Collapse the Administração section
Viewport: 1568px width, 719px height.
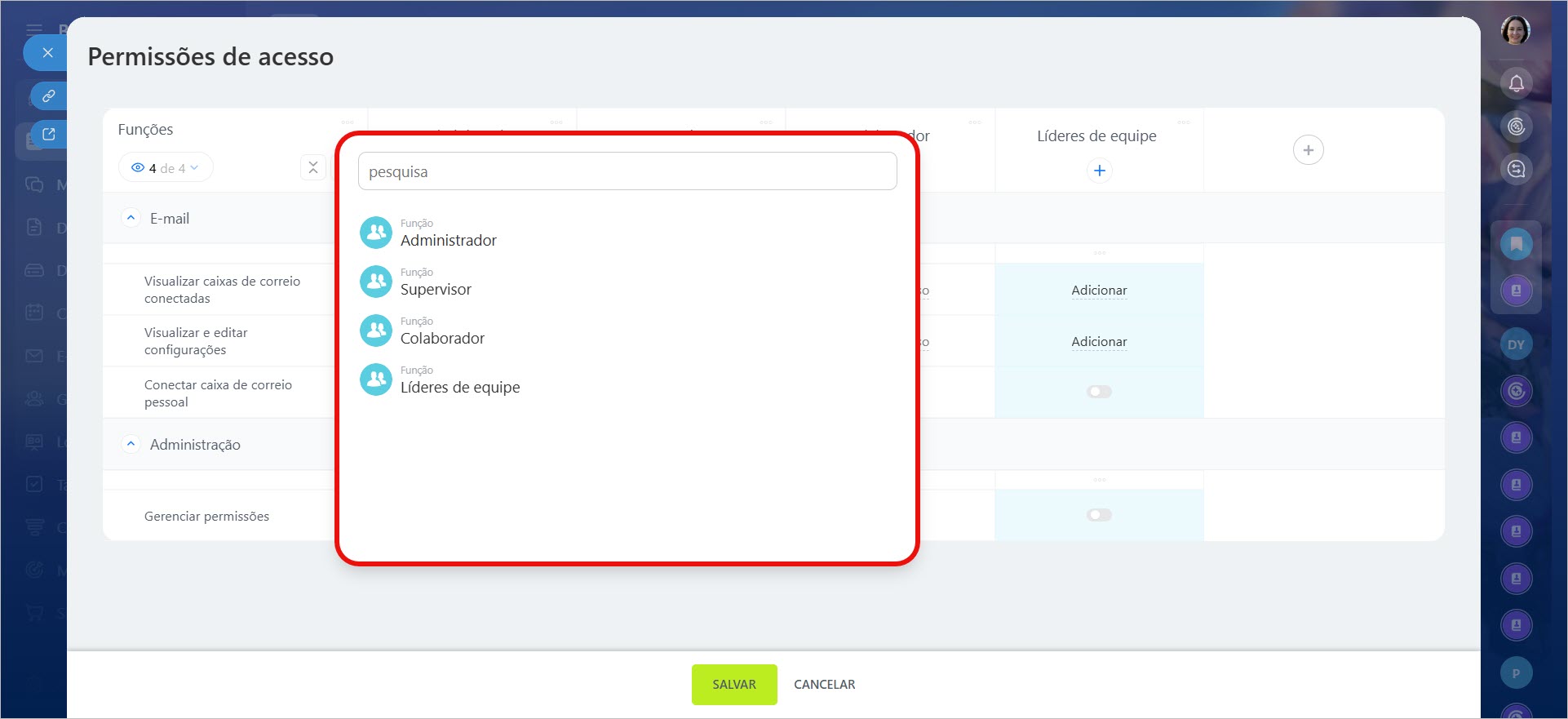coord(131,444)
